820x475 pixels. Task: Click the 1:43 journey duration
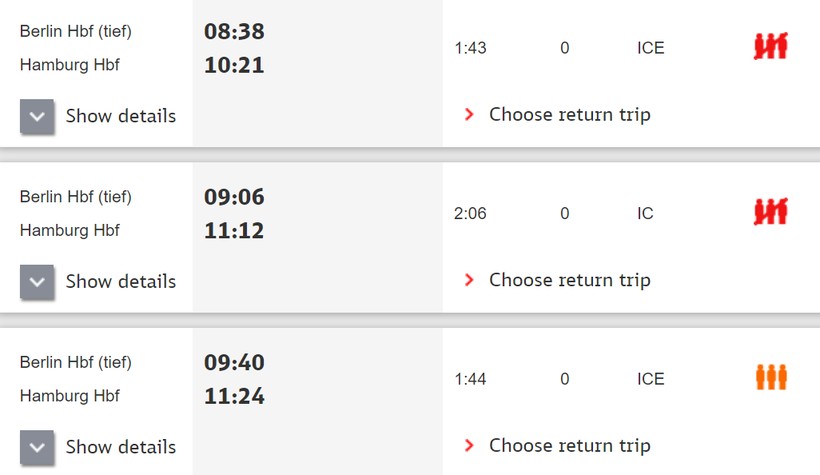(x=470, y=48)
